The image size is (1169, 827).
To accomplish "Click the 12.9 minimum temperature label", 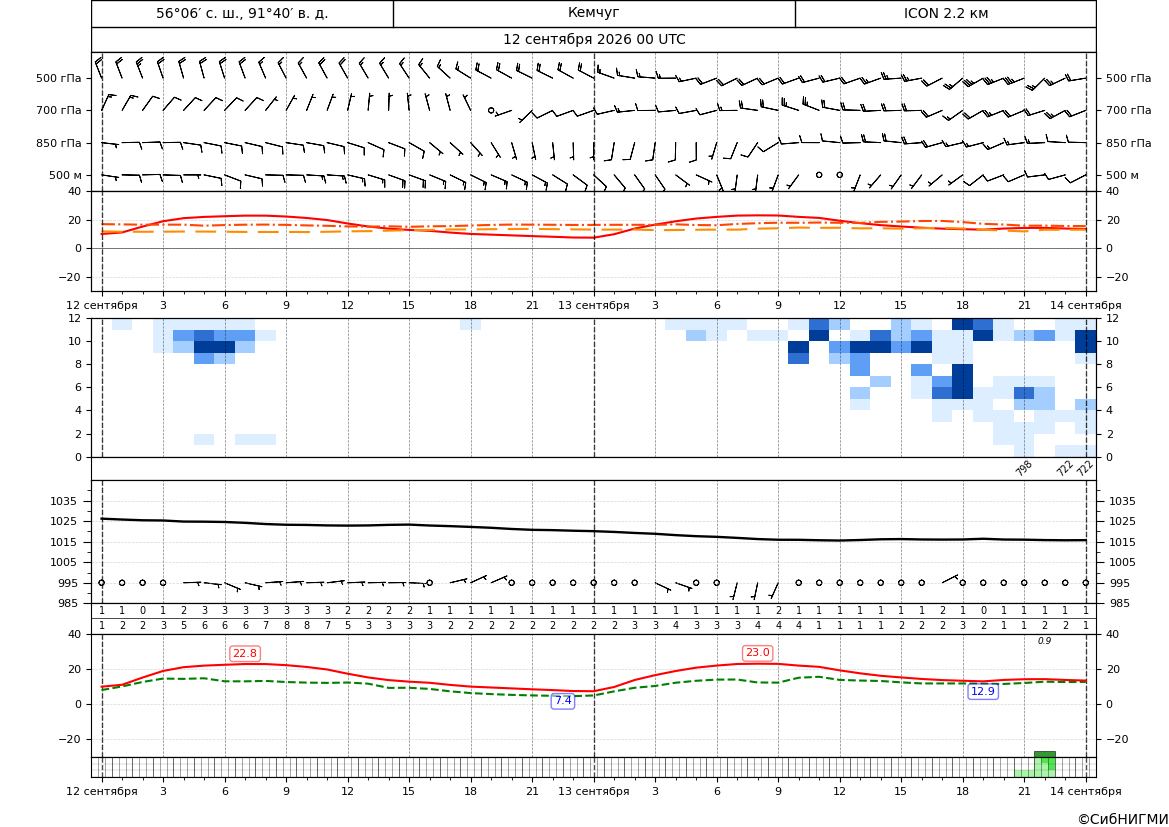I will tap(983, 691).
